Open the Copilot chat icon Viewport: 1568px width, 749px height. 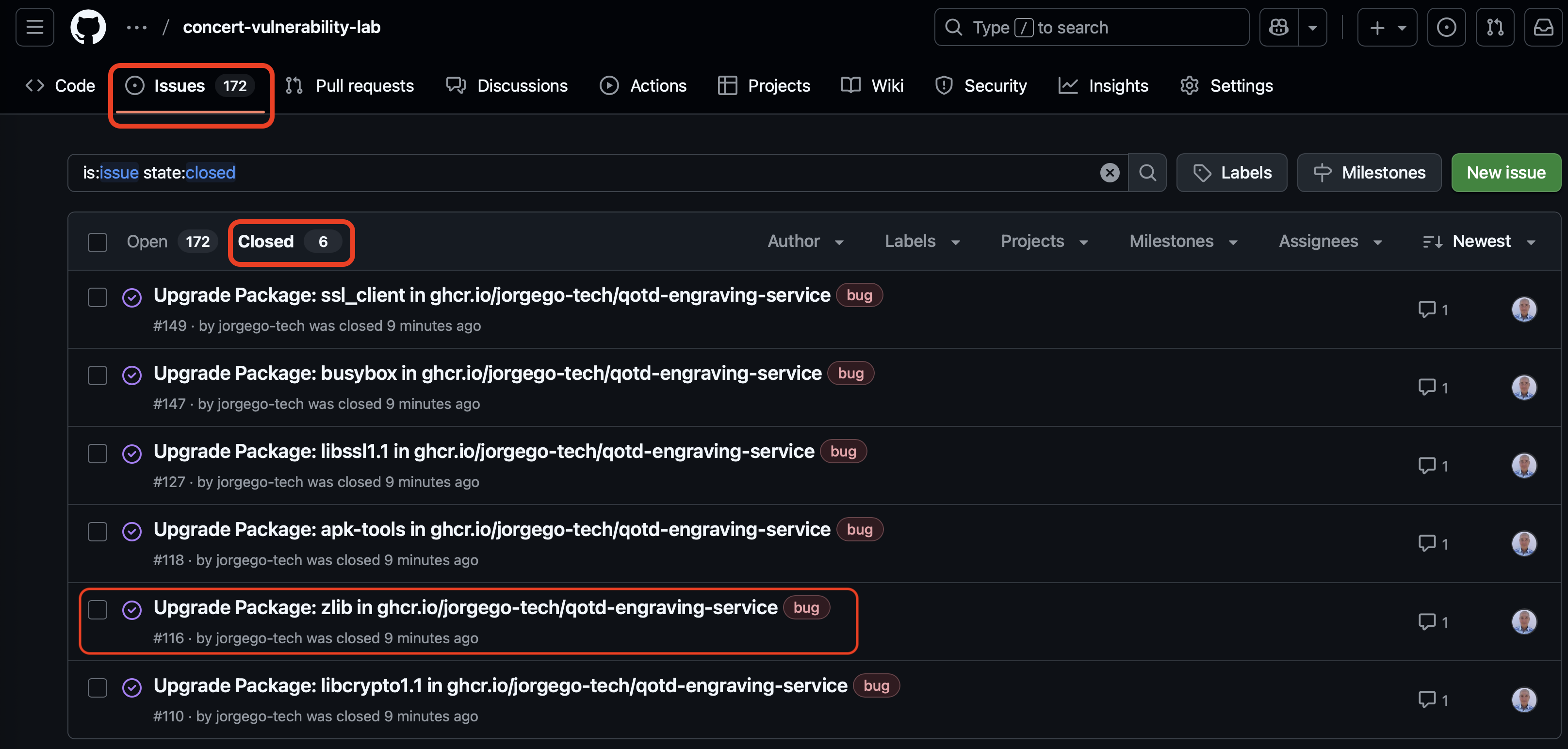point(1279,27)
